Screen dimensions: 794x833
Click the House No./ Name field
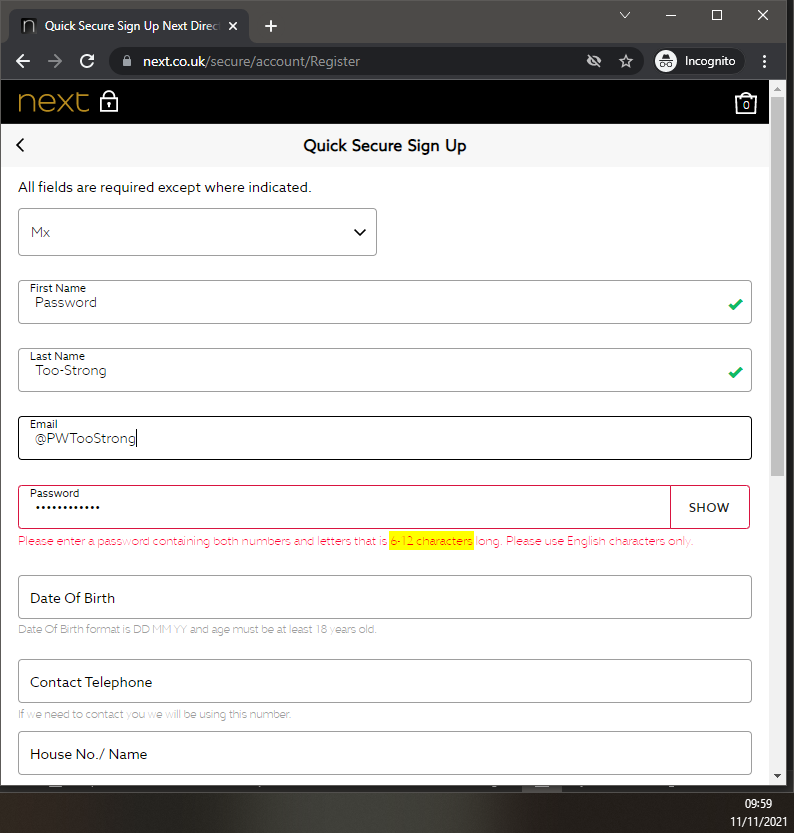coord(385,753)
